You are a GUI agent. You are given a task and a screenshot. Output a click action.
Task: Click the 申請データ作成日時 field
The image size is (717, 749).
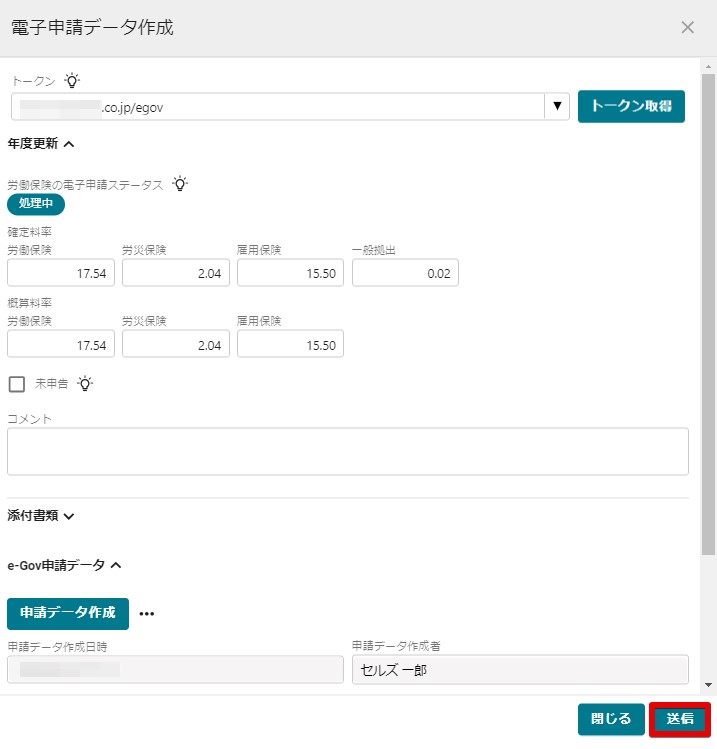pos(175,669)
